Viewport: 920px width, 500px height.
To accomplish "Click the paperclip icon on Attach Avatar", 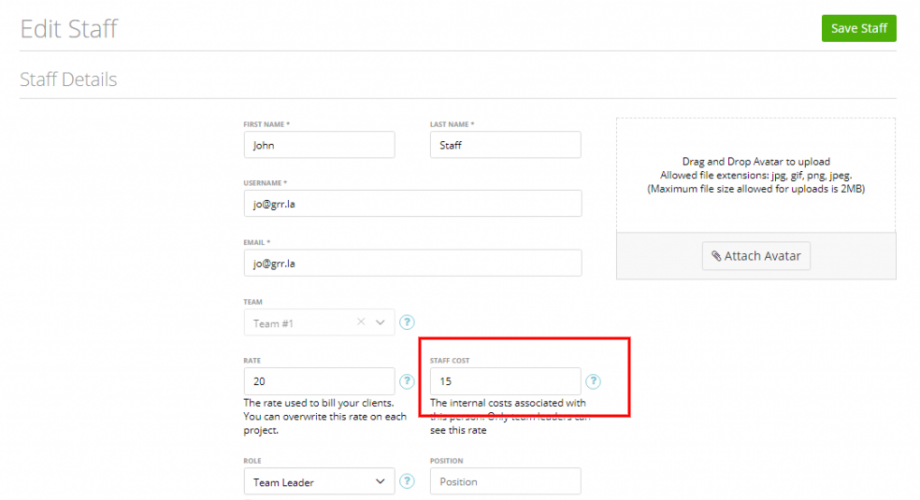I will [x=716, y=256].
